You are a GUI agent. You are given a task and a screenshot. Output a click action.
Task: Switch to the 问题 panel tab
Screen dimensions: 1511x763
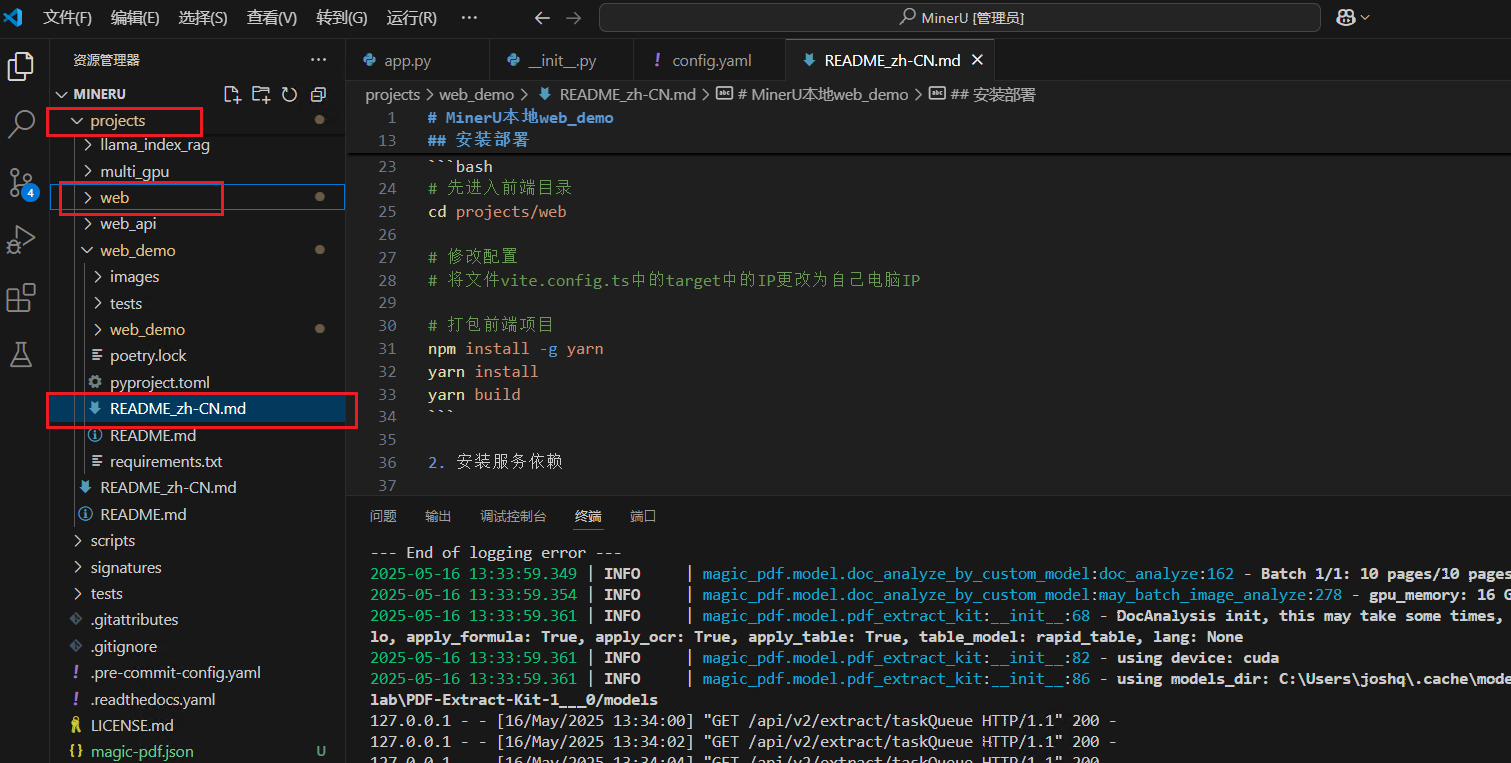coord(383,516)
